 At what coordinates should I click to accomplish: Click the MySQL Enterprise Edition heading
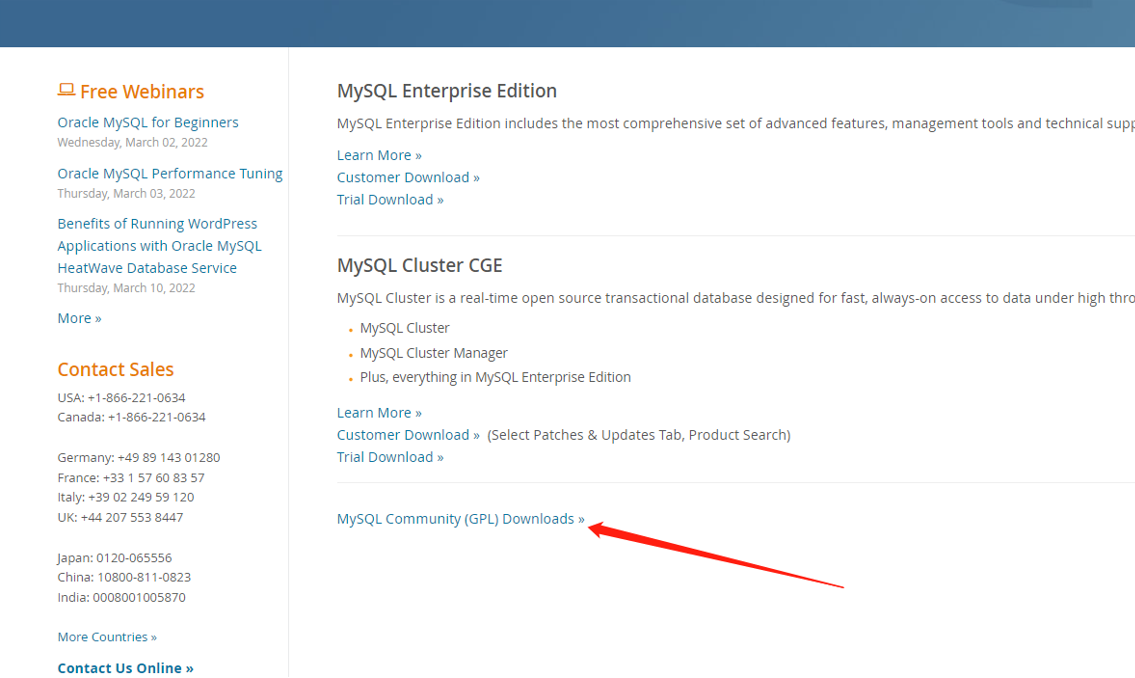pyautogui.click(x=447, y=91)
